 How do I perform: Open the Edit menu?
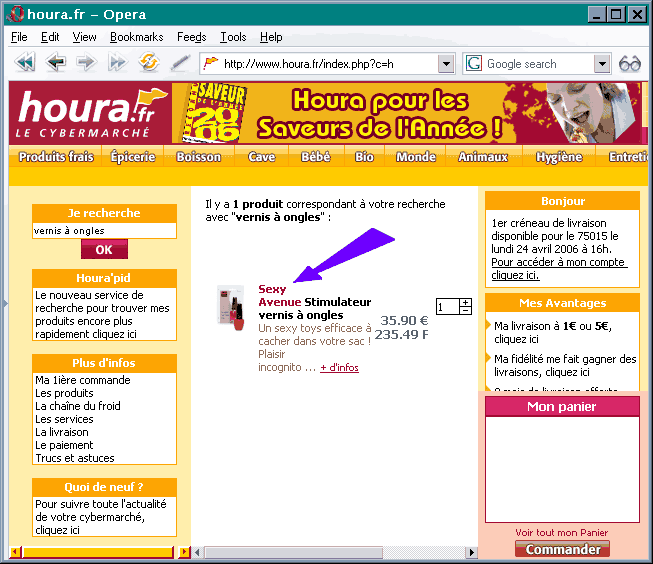click(50, 37)
